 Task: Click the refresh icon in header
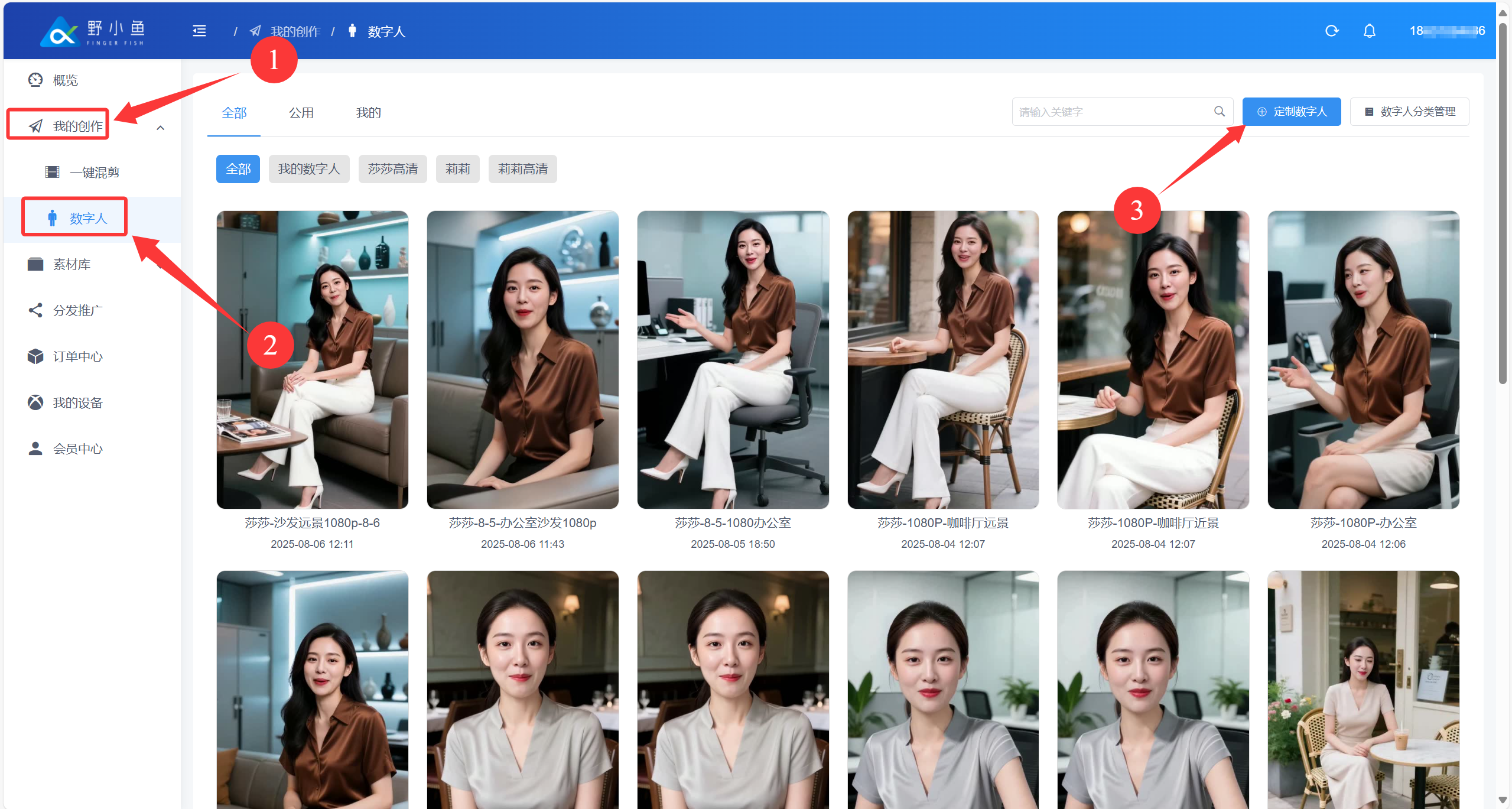tap(1332, 31)
